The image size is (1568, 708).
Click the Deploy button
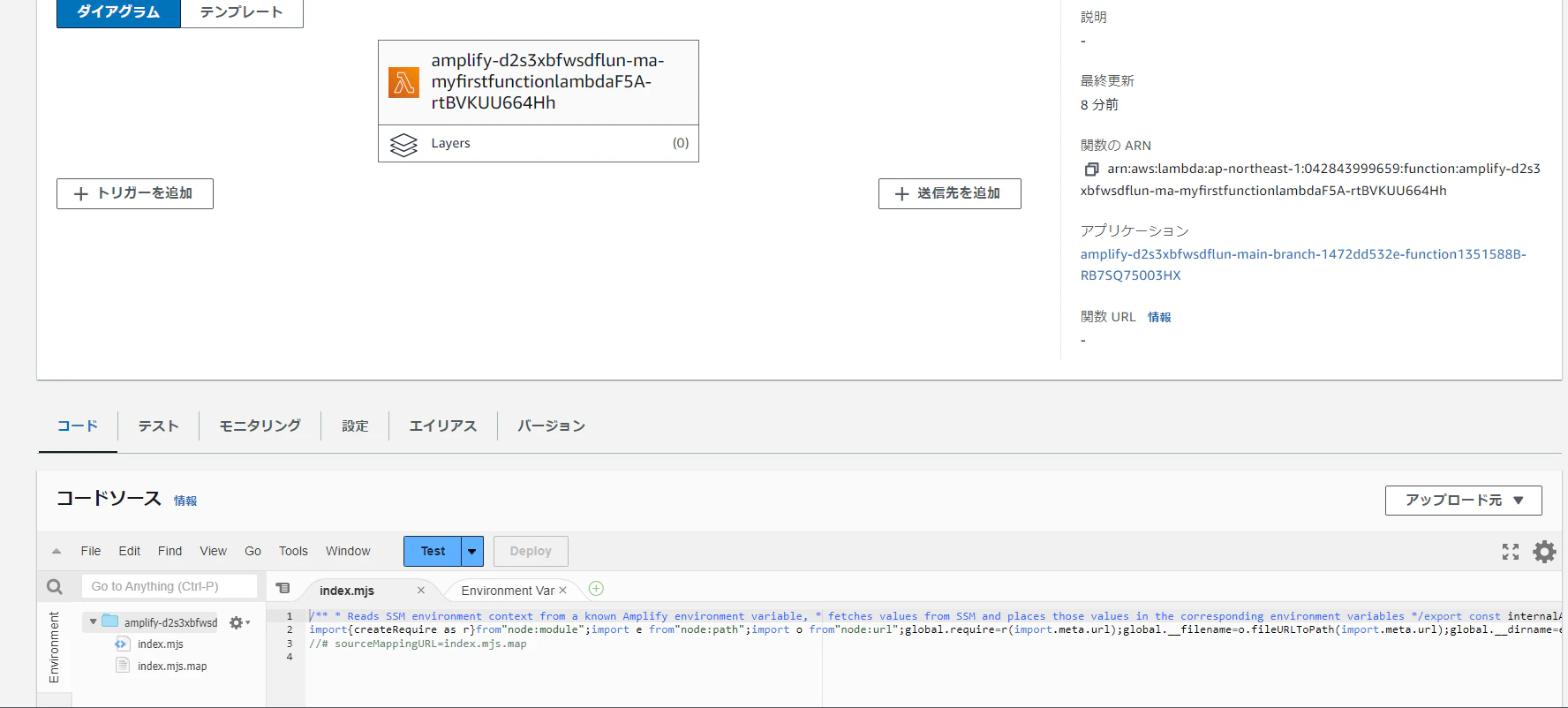531,551
